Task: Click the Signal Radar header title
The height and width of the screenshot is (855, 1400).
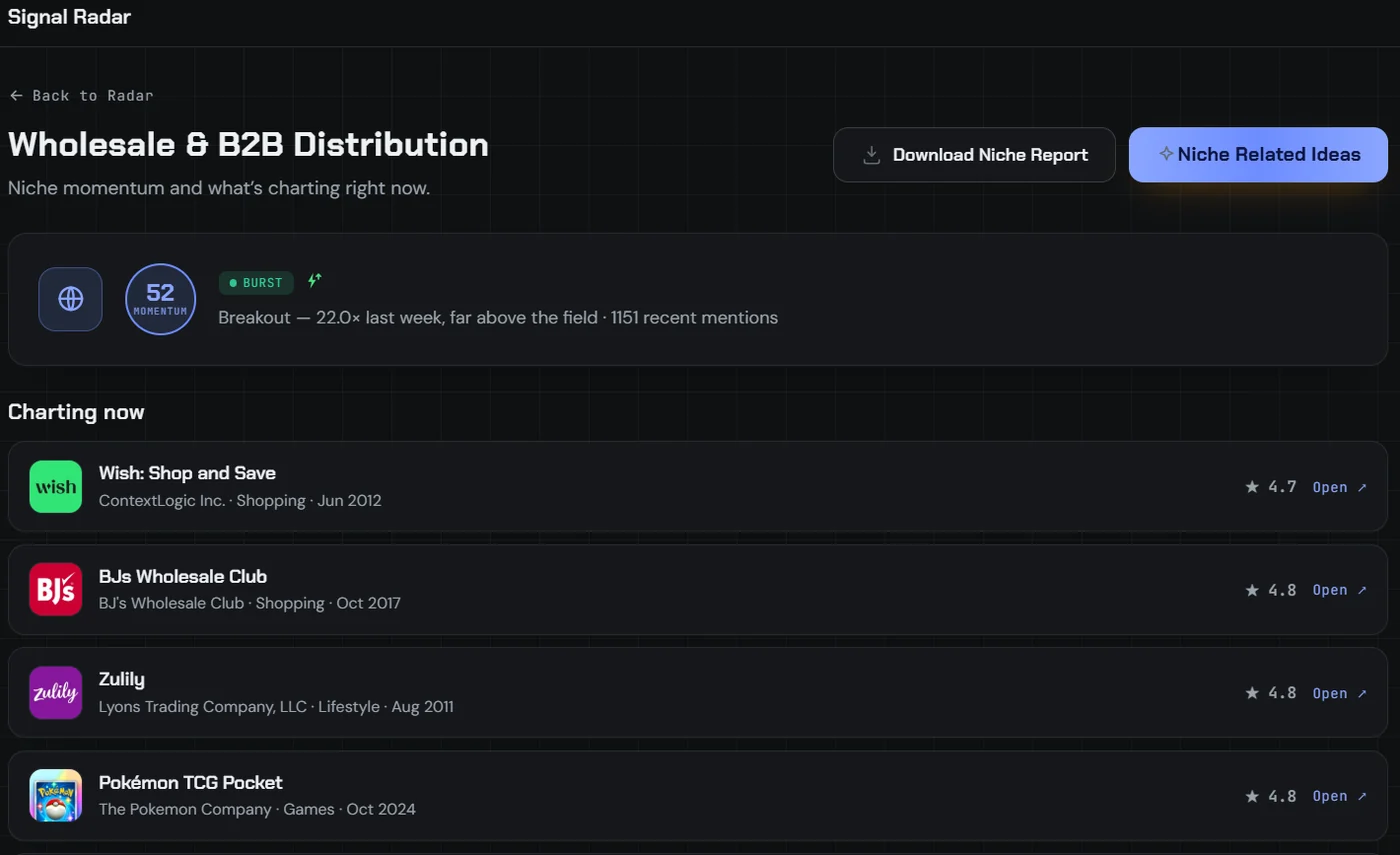Action: coord(69,17)
